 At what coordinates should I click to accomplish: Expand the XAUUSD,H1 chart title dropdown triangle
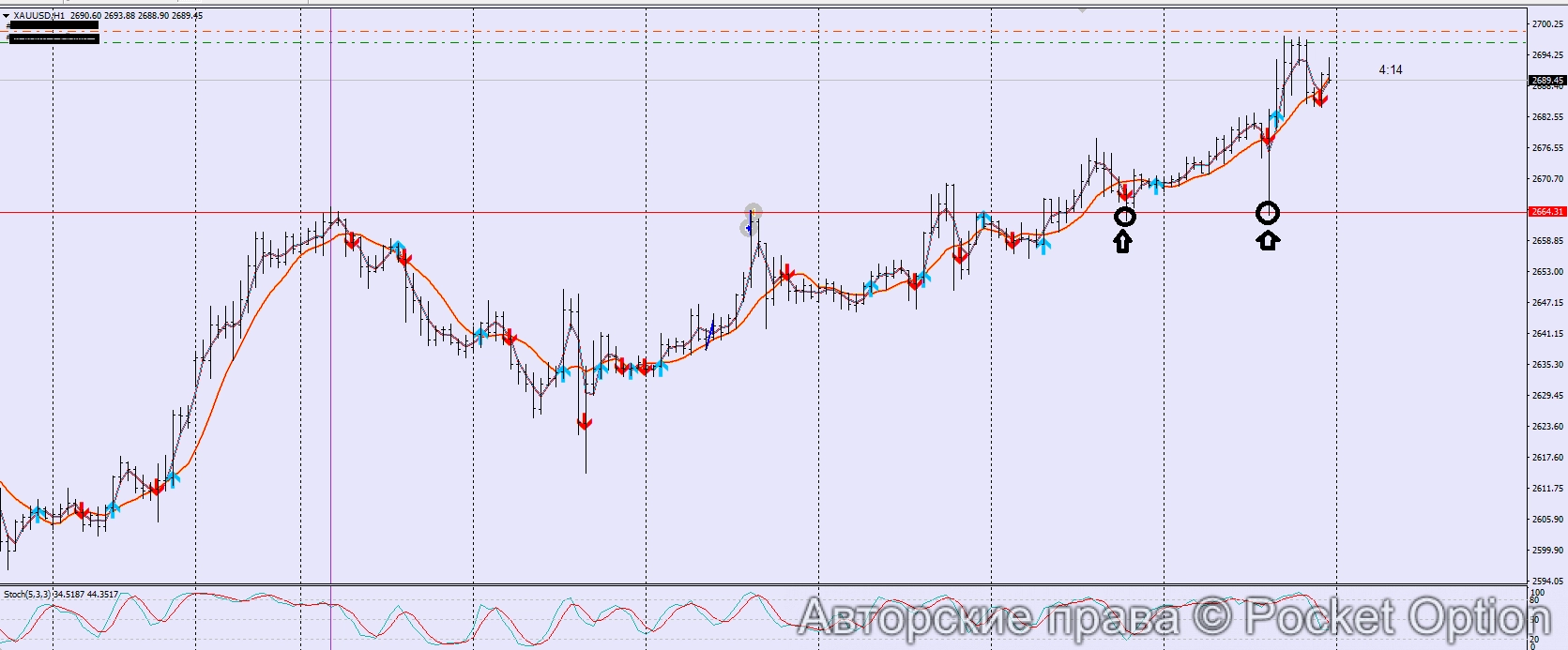point(7,16)
